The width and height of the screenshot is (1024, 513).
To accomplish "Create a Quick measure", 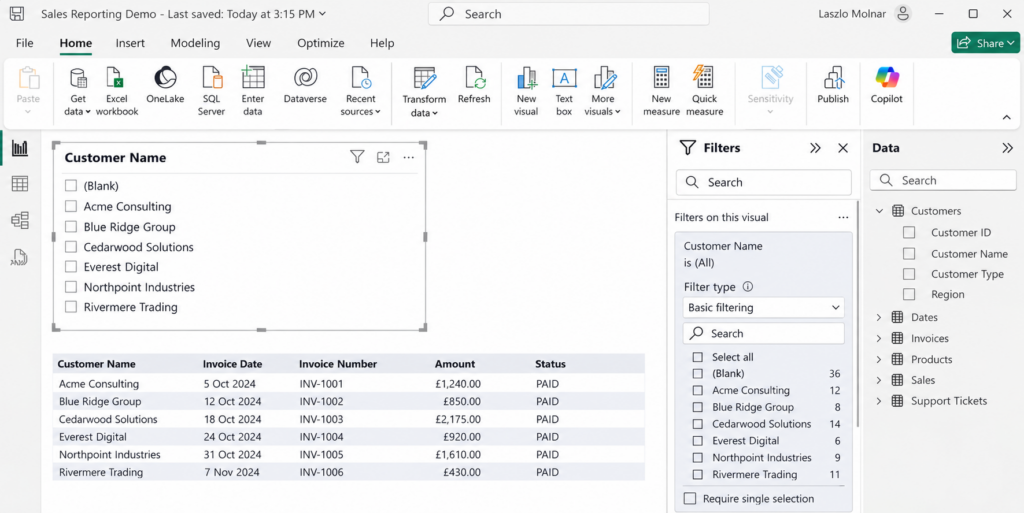I will [x=705, y=91].
